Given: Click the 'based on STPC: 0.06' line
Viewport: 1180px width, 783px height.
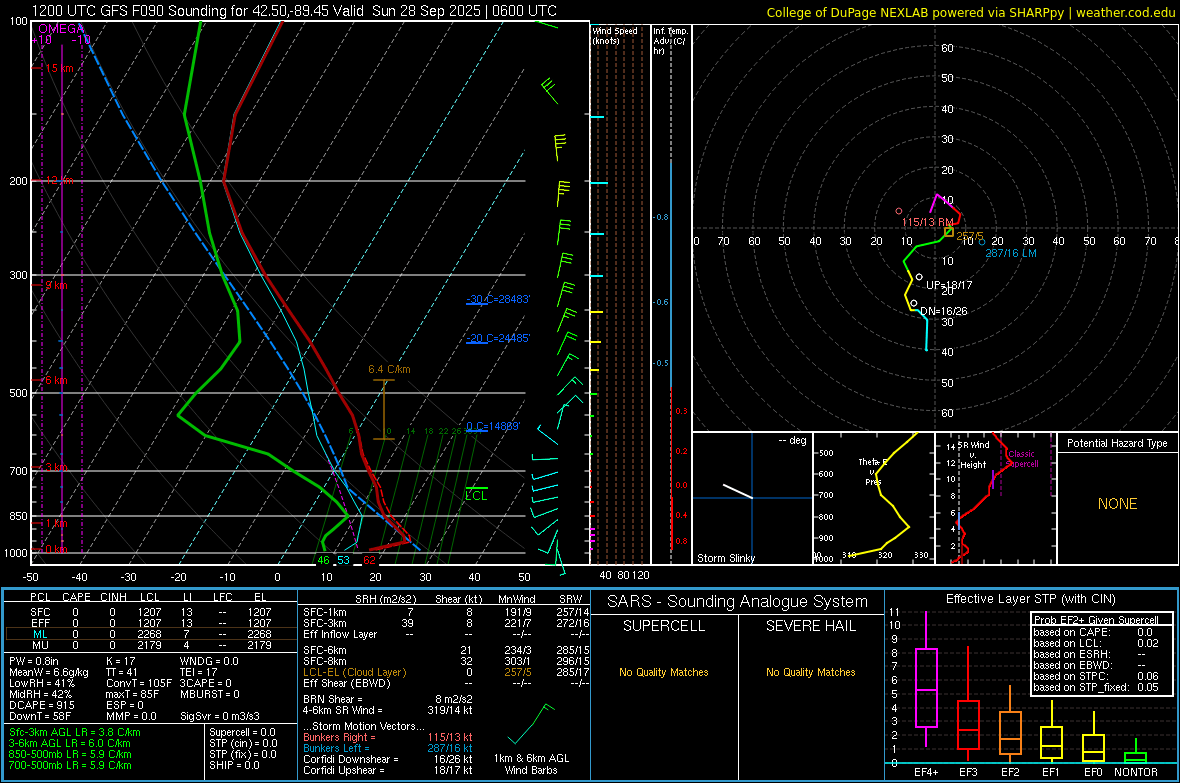Looking at the screenshot, I should [x=1096, y=676].
